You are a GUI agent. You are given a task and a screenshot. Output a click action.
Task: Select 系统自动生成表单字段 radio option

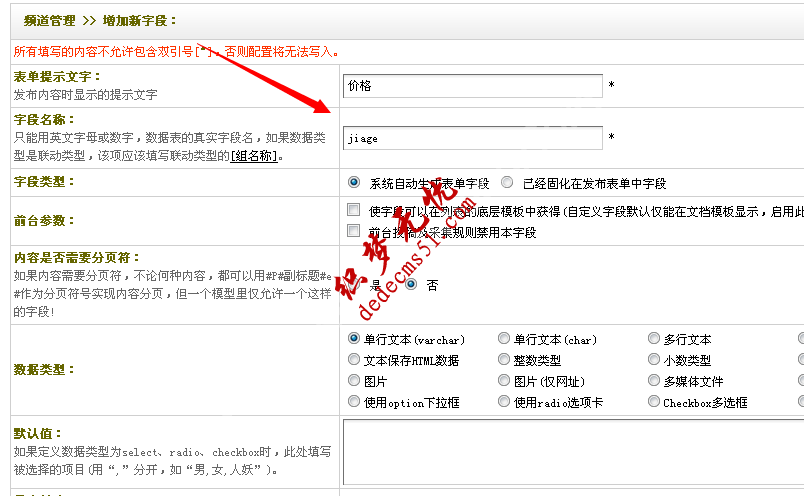354,183
